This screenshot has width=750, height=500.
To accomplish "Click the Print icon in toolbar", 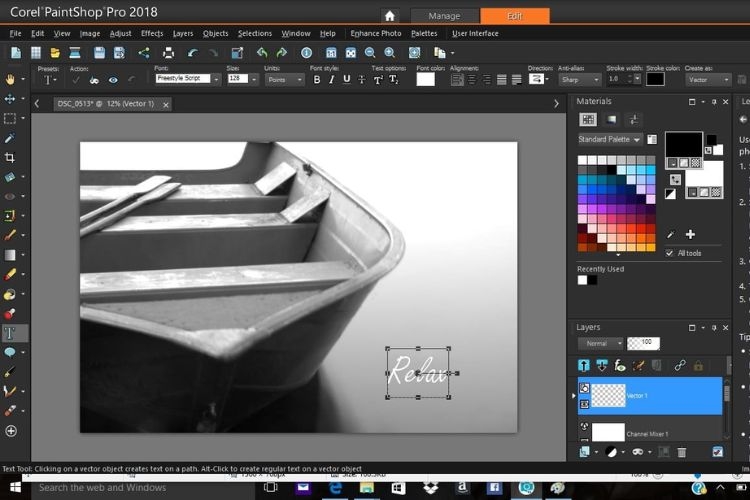I will point(168,53).
